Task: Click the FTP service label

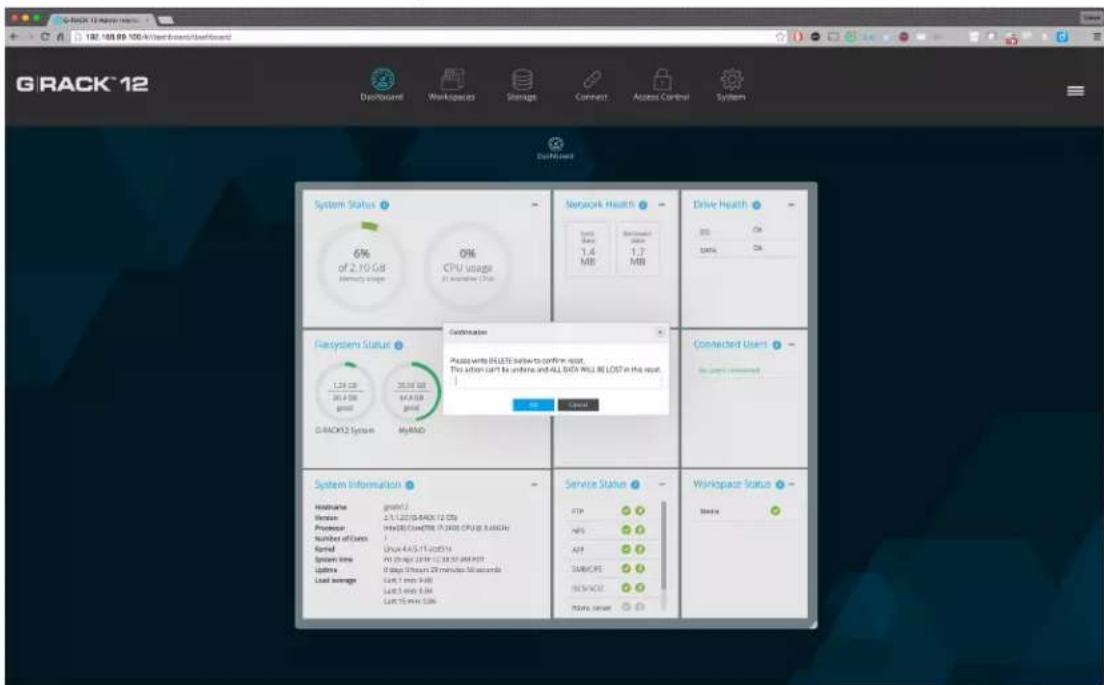Action: click(x=577, y=512)
